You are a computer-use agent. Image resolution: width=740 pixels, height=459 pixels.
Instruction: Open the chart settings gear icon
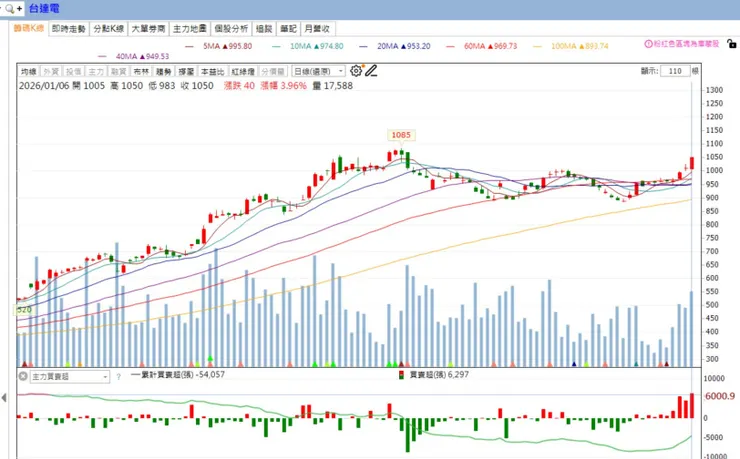pos(356,71)
